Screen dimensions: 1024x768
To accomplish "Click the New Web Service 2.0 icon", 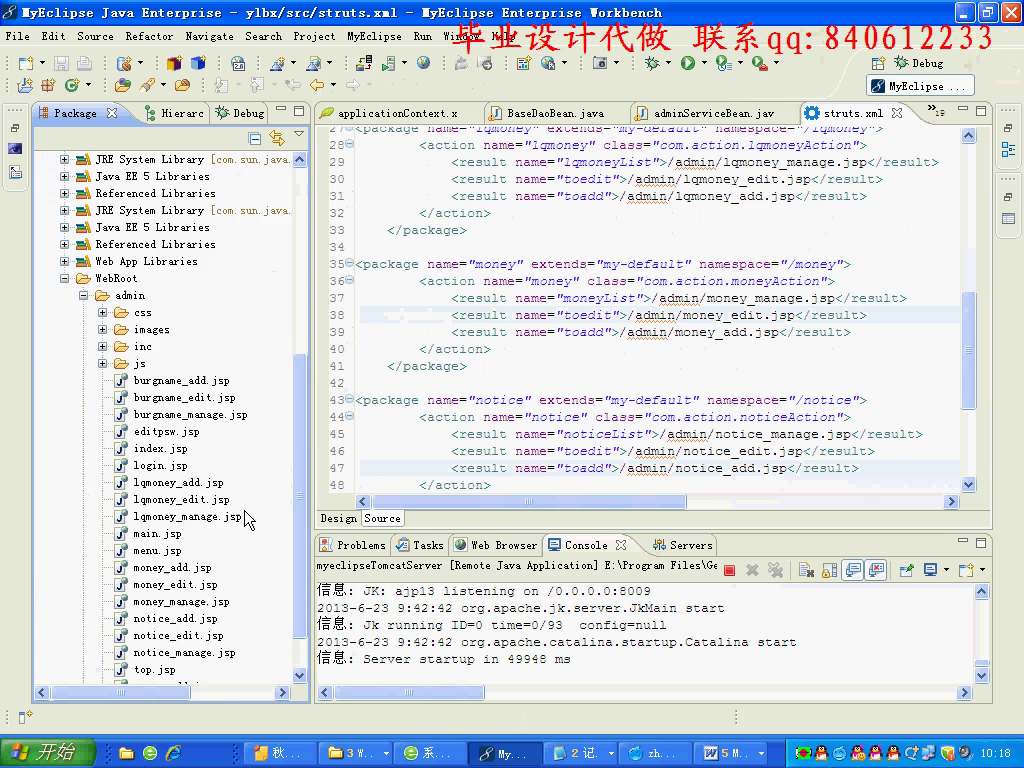I will [238, 63].
